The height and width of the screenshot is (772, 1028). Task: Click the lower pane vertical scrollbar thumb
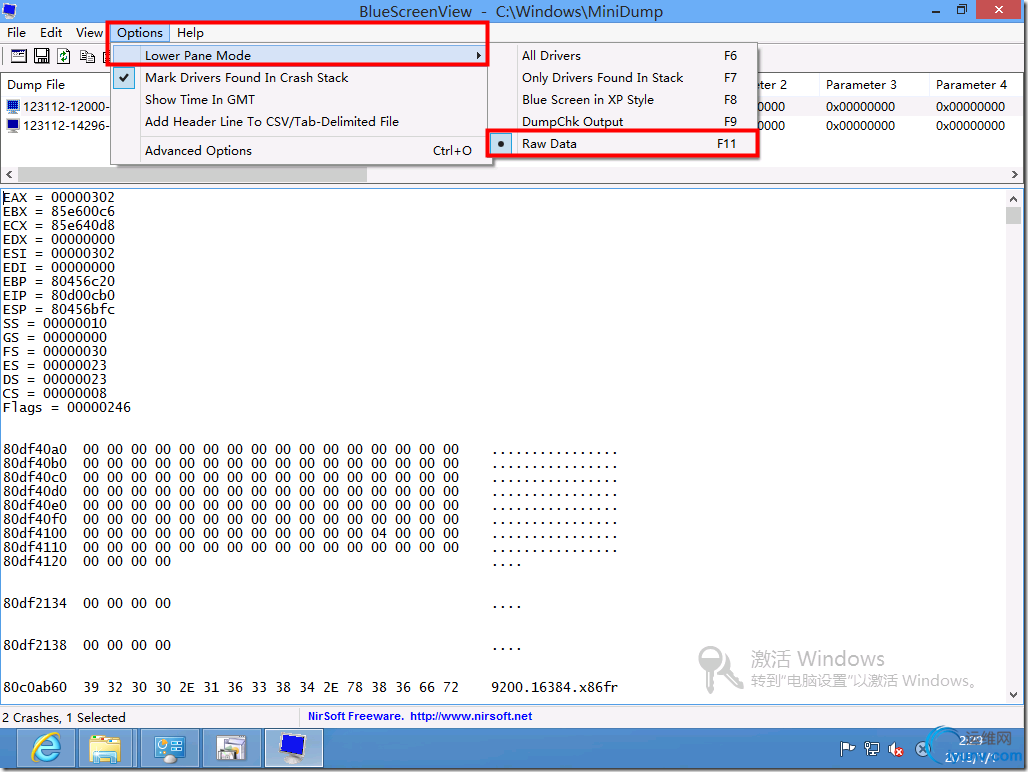coord(1014,216)
